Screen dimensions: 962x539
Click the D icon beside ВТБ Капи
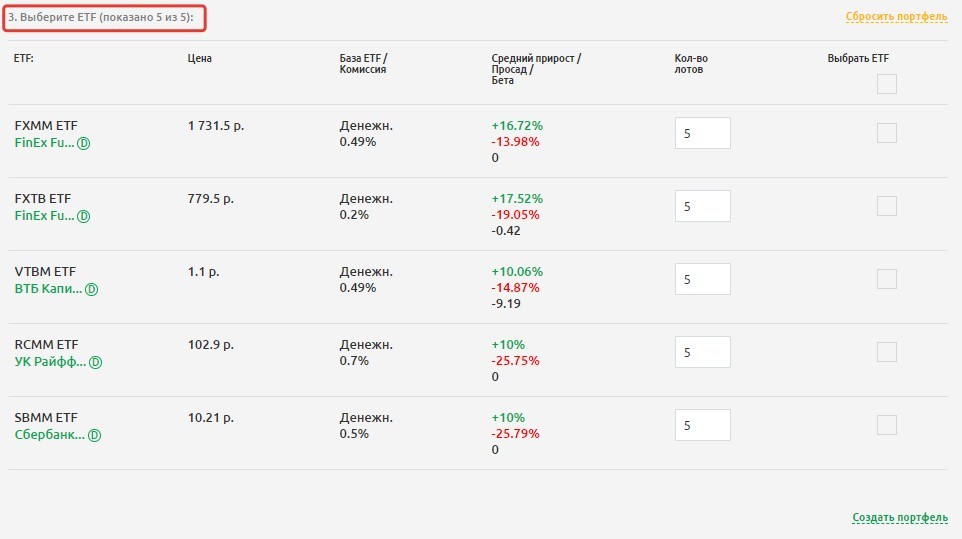click(x=91, y=289)
